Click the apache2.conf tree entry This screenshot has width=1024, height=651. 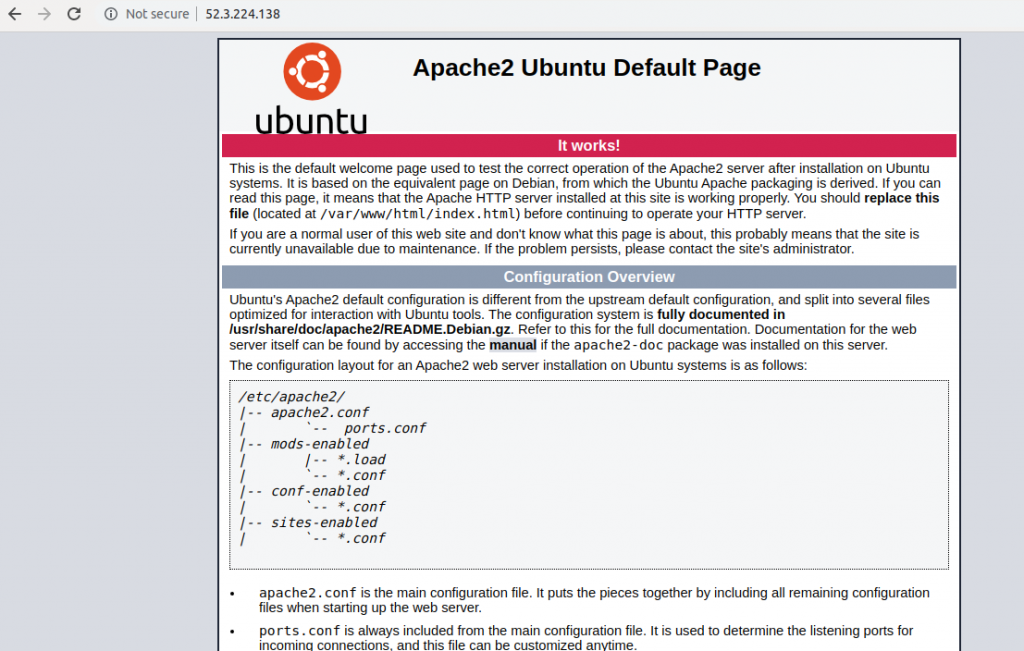pos(320,413)
